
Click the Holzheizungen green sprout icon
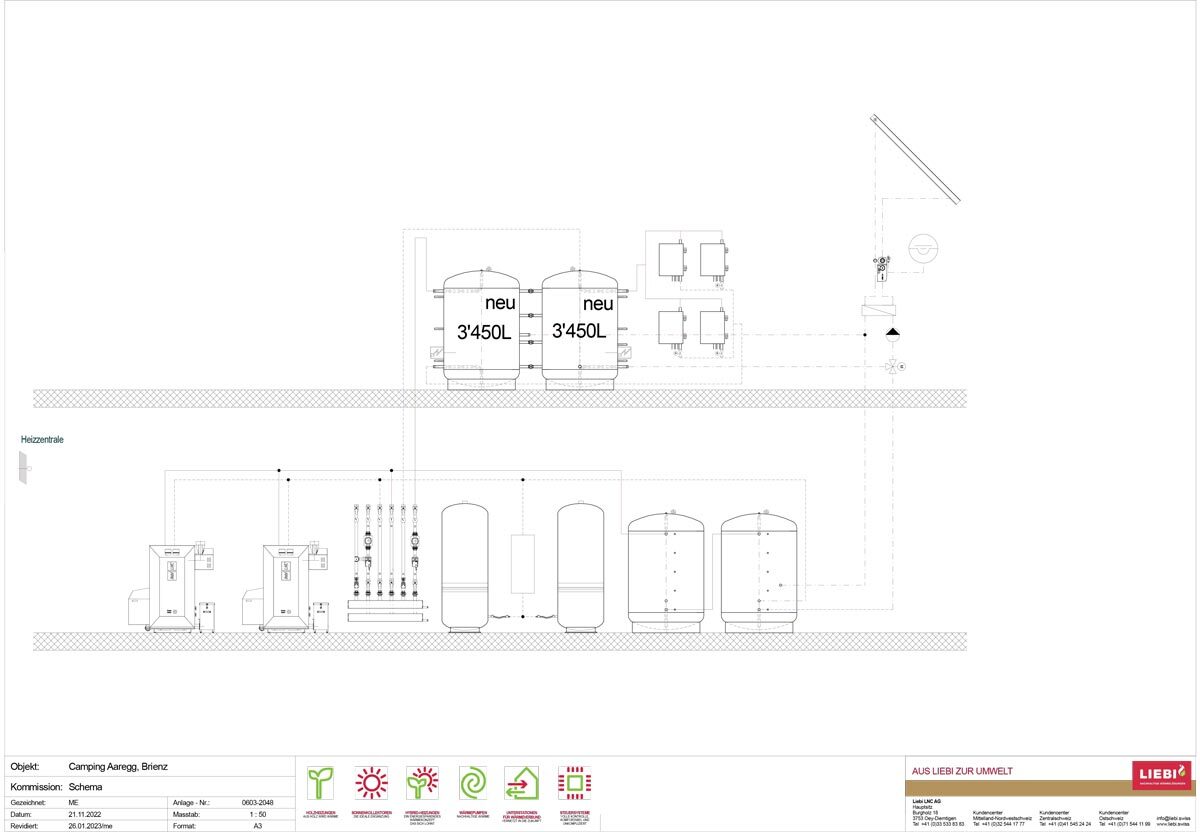[320, 782]
